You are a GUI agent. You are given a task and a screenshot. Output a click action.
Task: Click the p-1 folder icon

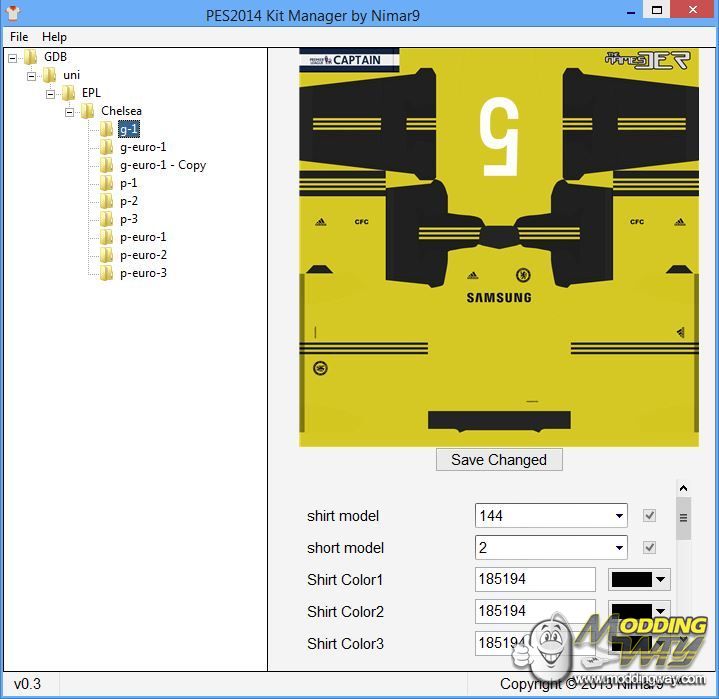(x=106, y=183)
